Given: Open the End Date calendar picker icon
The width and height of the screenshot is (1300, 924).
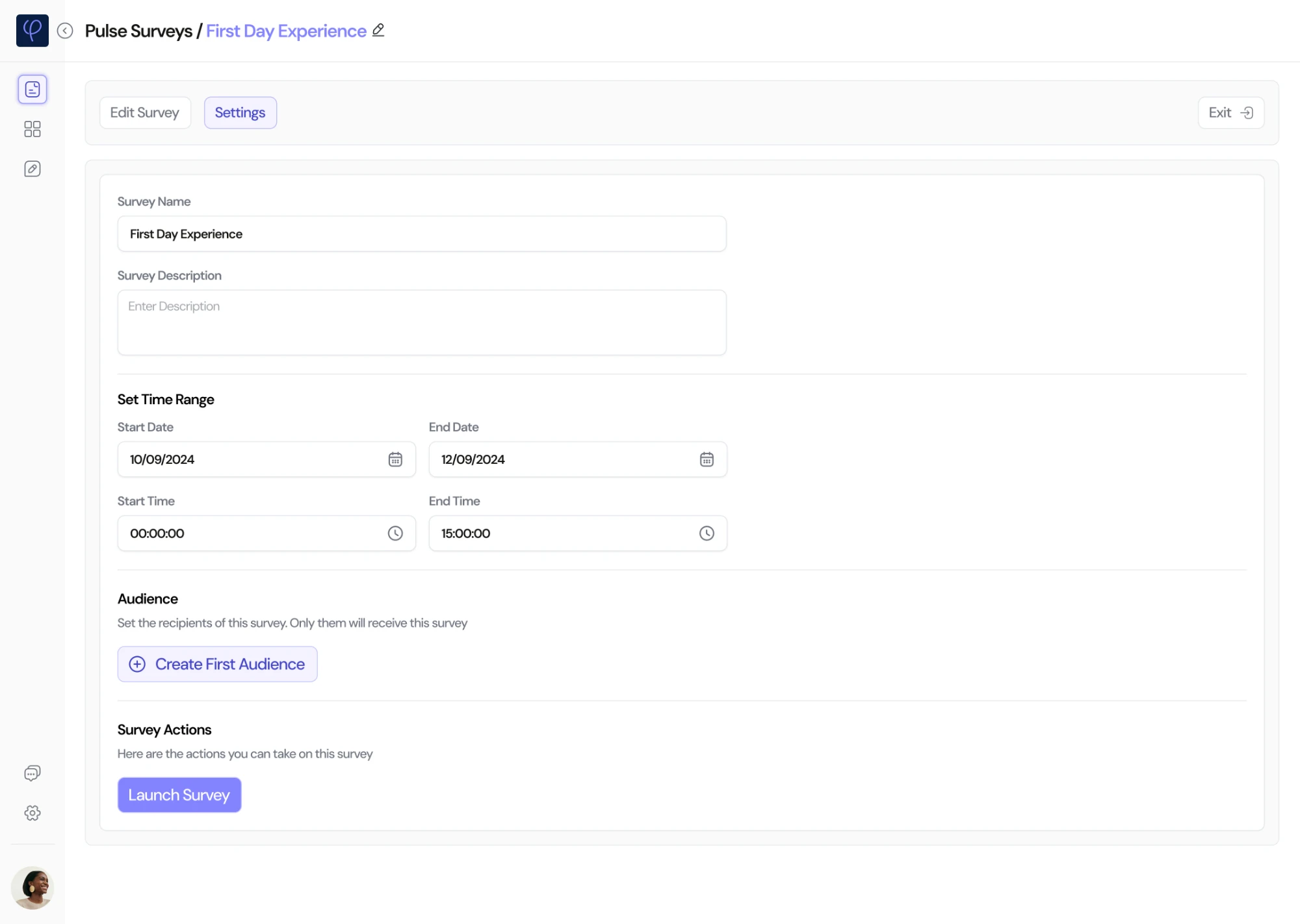Looking at the screenshot, I should pos(707,459).
